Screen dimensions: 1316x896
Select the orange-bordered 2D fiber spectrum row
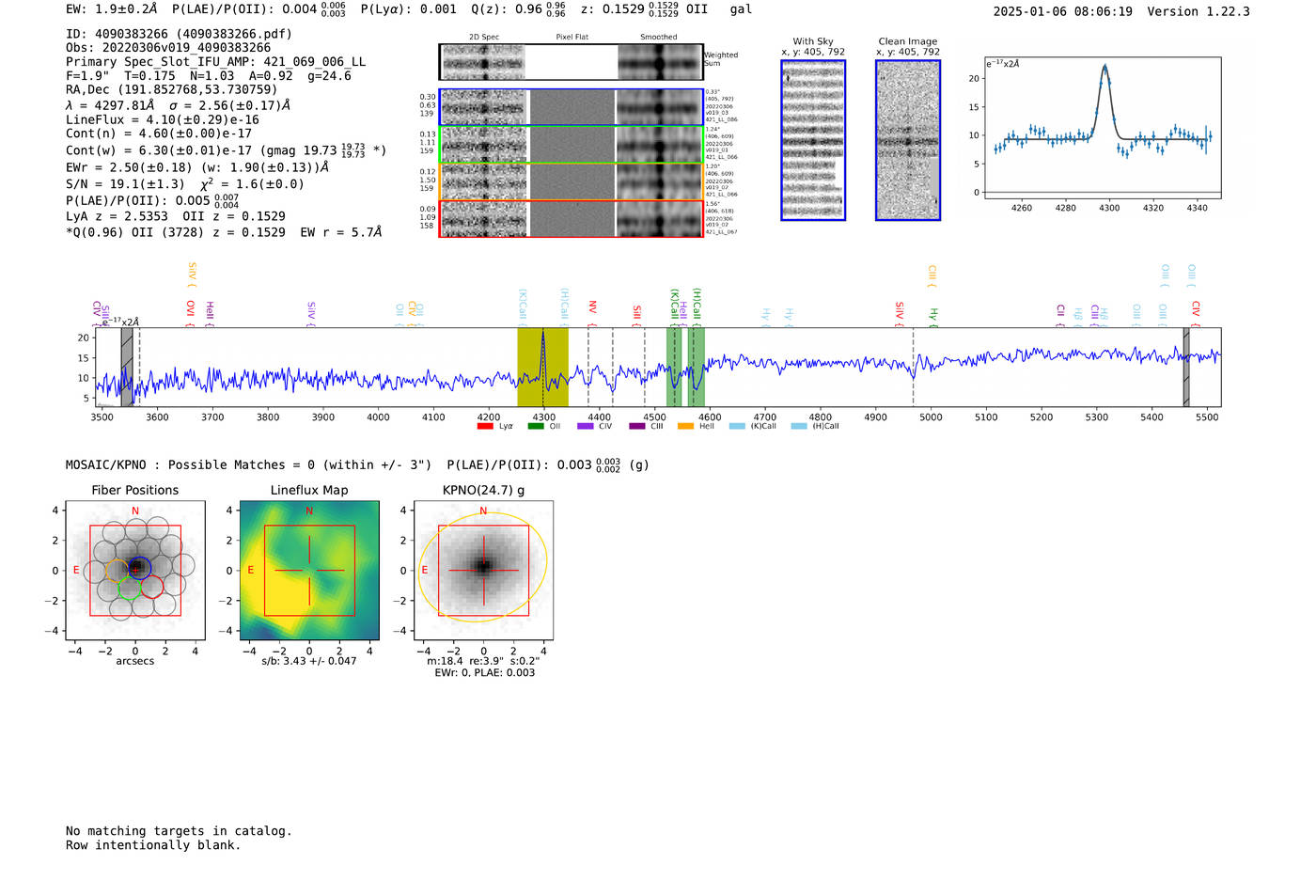click(x=572, y=181)
